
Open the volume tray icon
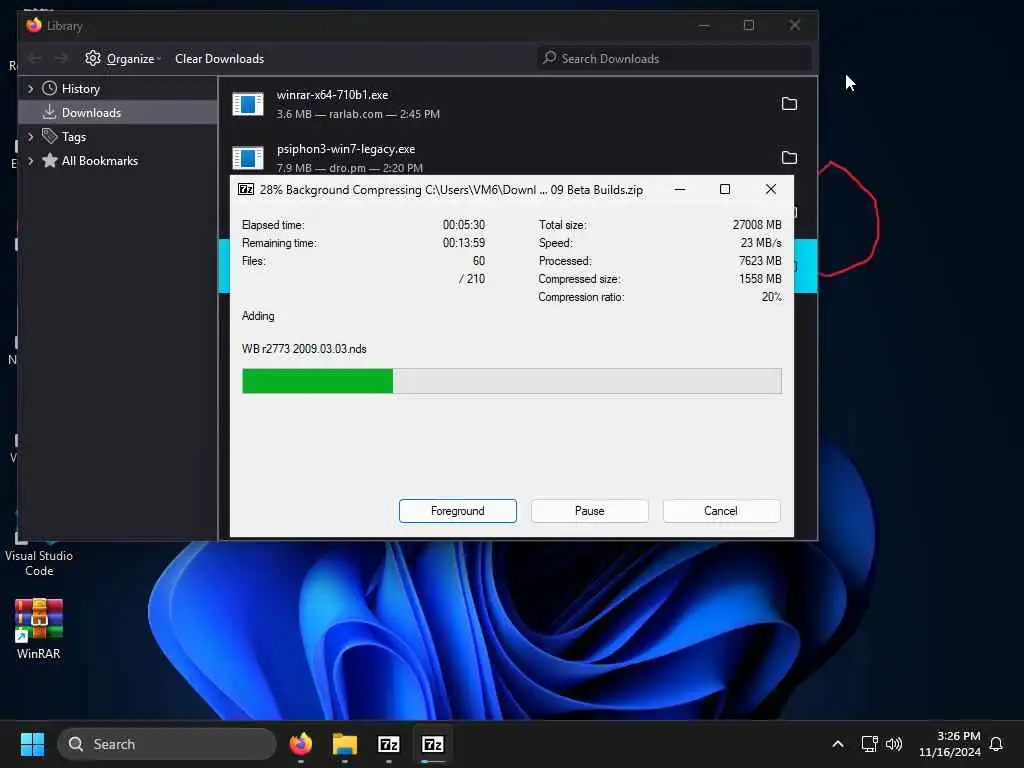[894, 744]
